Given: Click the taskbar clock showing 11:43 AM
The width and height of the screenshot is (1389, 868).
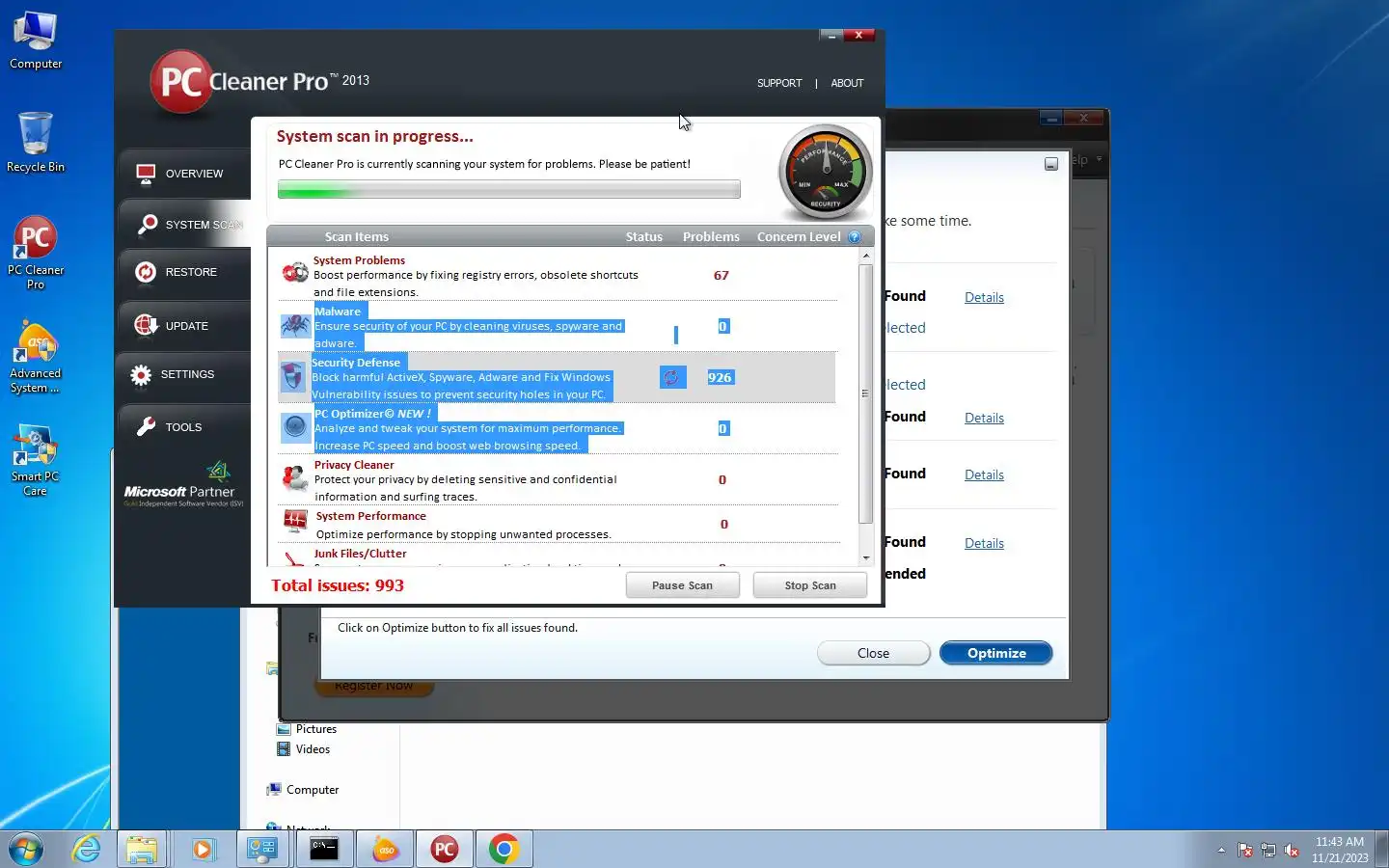Looking at the screenshot, I should tap(1339, 850).
